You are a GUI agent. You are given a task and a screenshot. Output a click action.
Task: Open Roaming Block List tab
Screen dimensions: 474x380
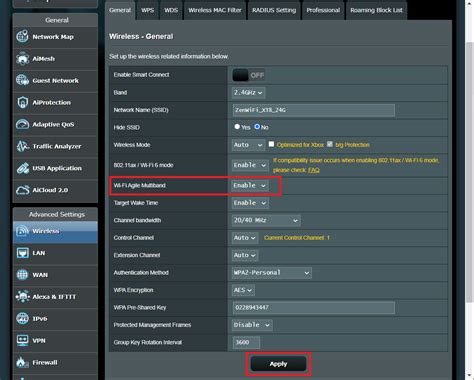(x=376, y=10)
